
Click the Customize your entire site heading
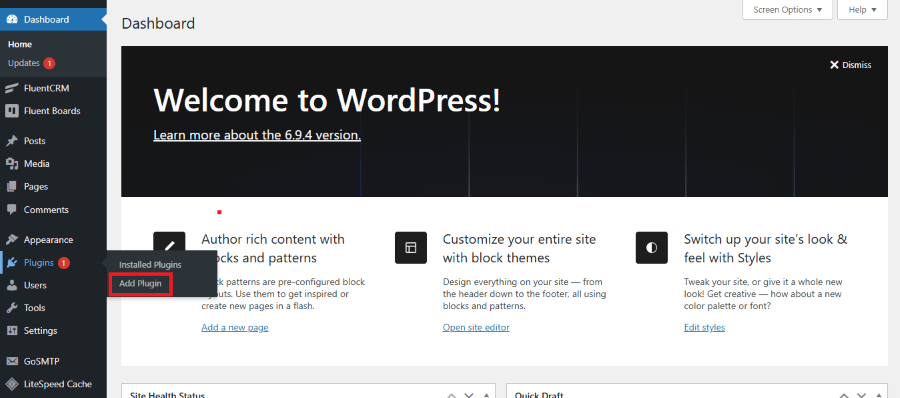tap(519, 249)
